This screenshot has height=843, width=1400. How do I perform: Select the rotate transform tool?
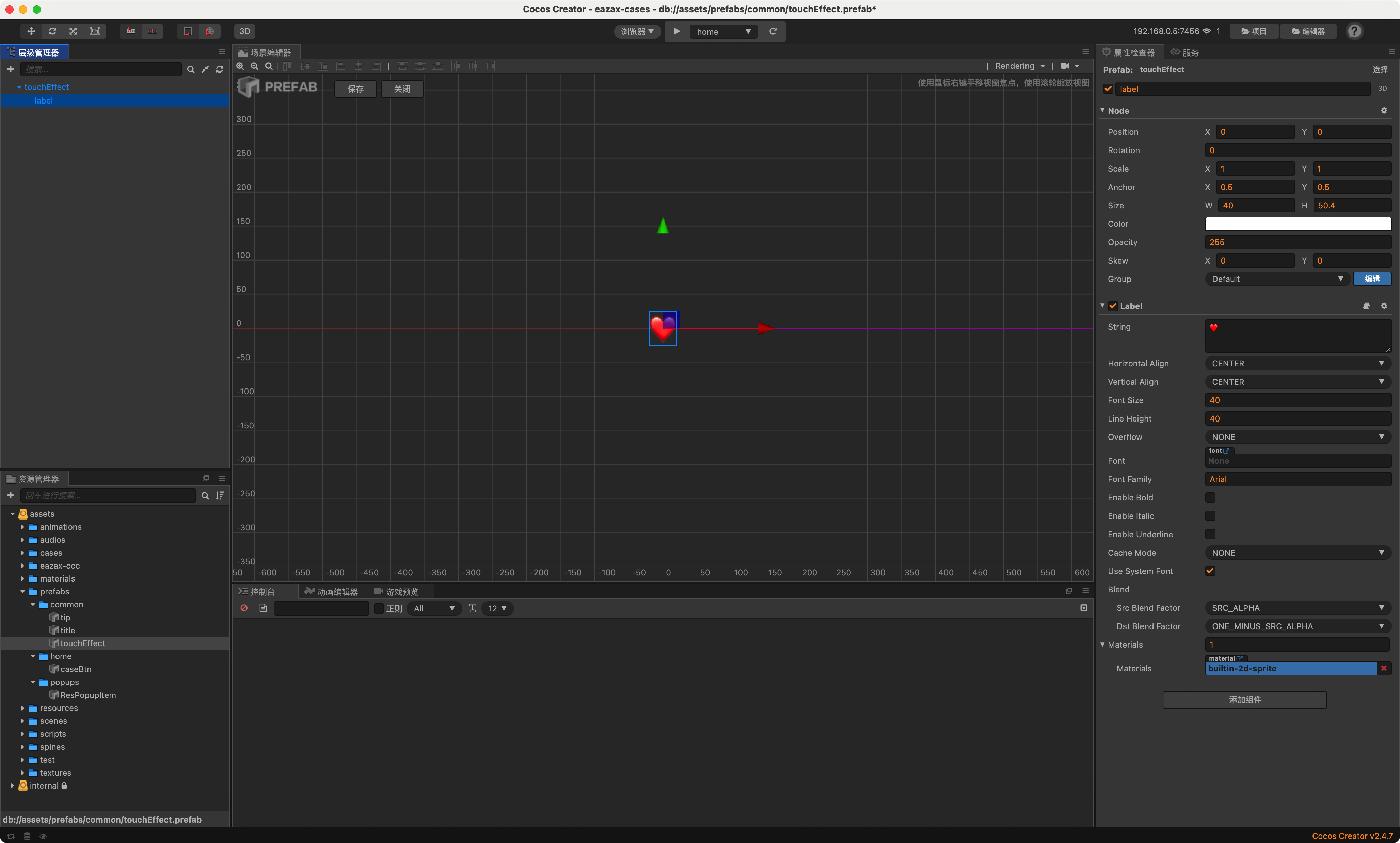pyautogui.click(x=52, y=31)
